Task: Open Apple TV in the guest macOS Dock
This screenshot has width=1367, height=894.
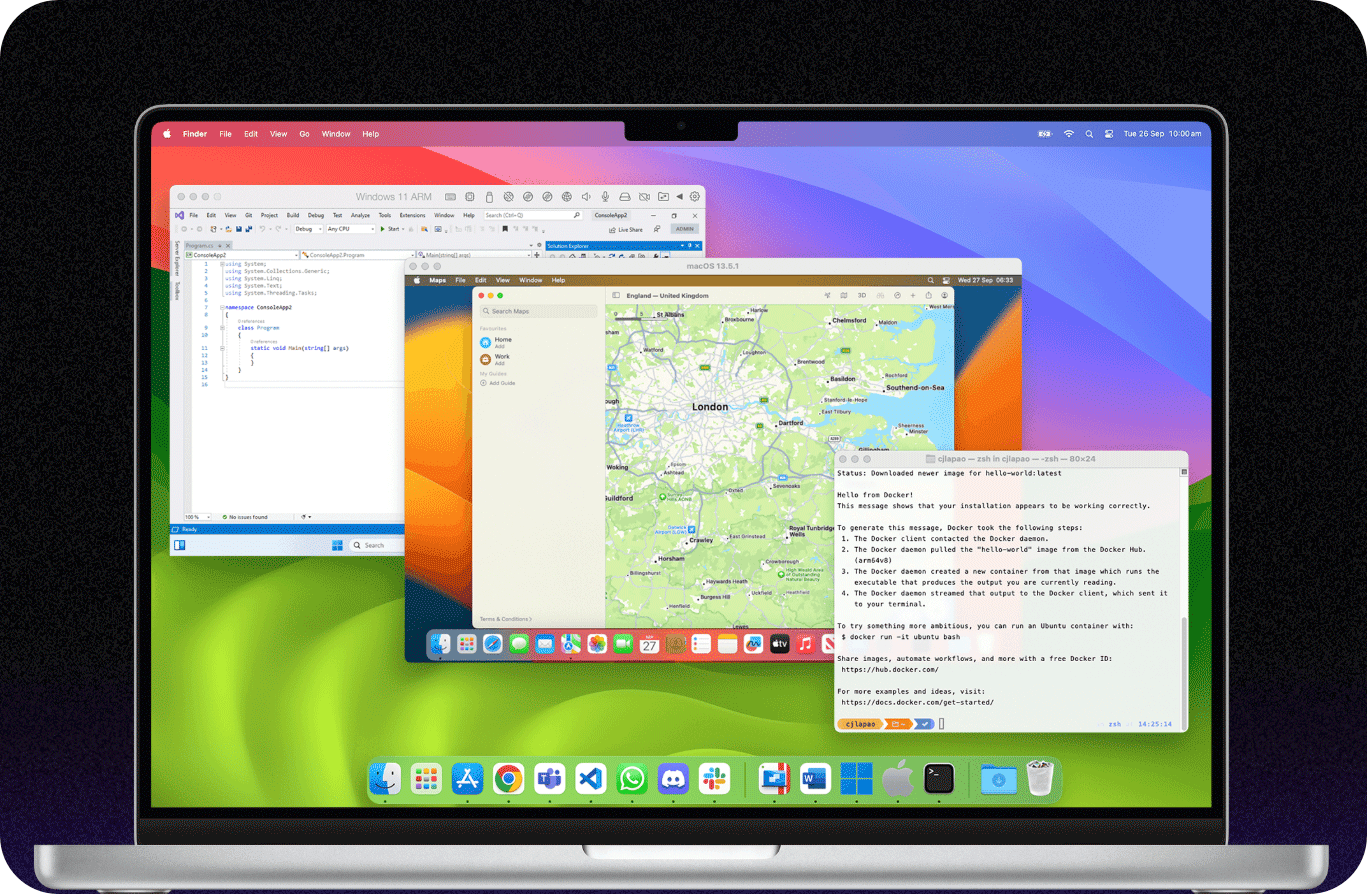Action: (x=779, y=645)
